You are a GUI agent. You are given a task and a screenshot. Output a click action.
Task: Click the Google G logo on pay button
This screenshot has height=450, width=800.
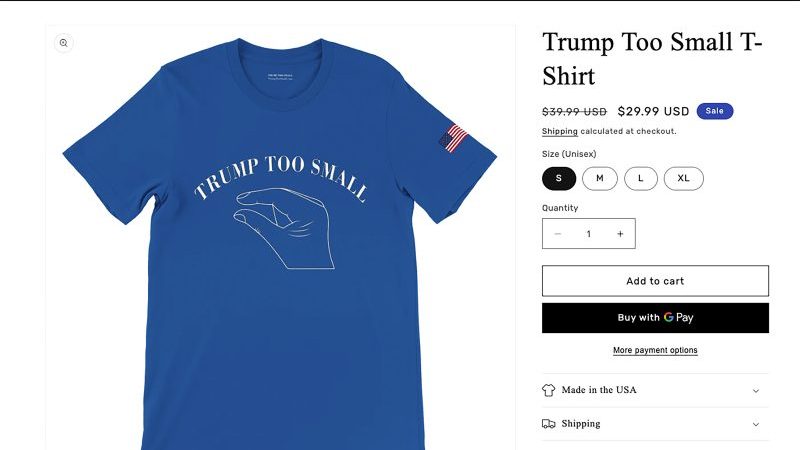pyautogui.click(x=668, y=317)
